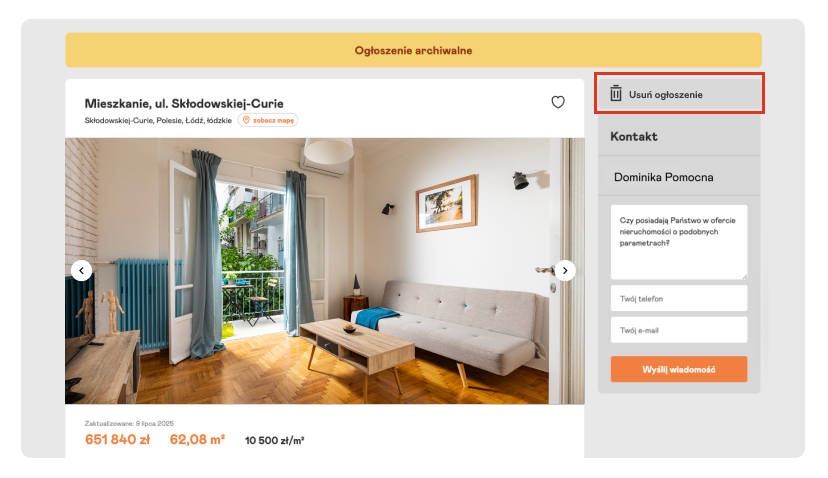The image size is (828, 478).
Task: Click into the message text area
Action: click(679, 242)
